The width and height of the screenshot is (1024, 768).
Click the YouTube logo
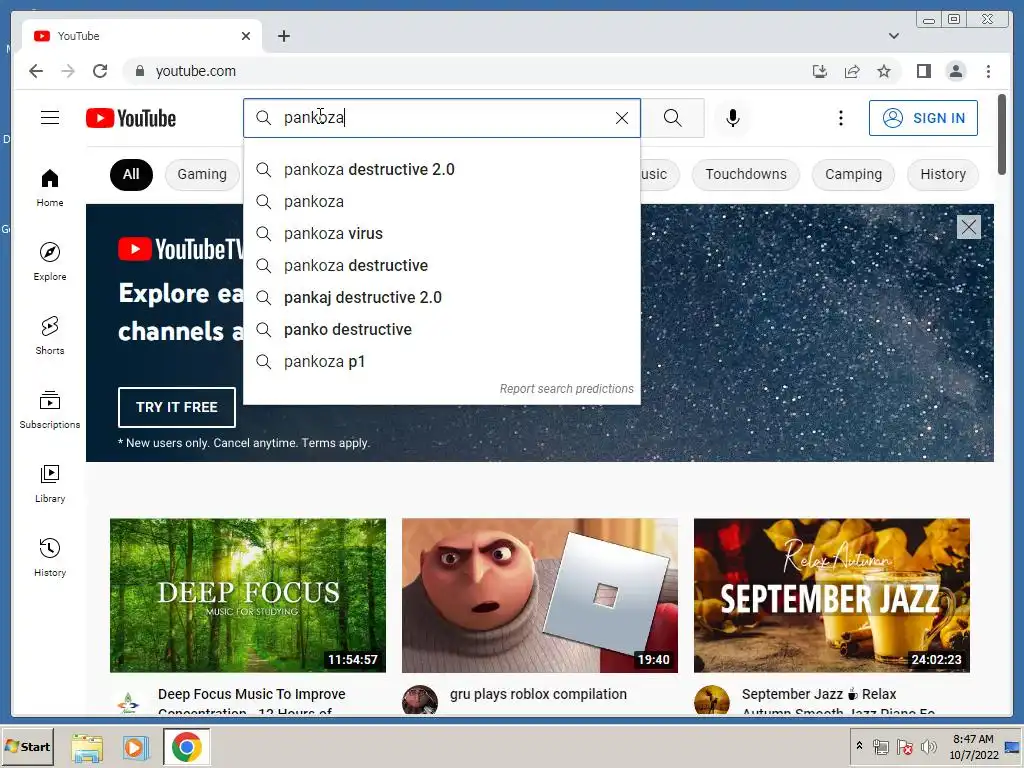point(131,118)
